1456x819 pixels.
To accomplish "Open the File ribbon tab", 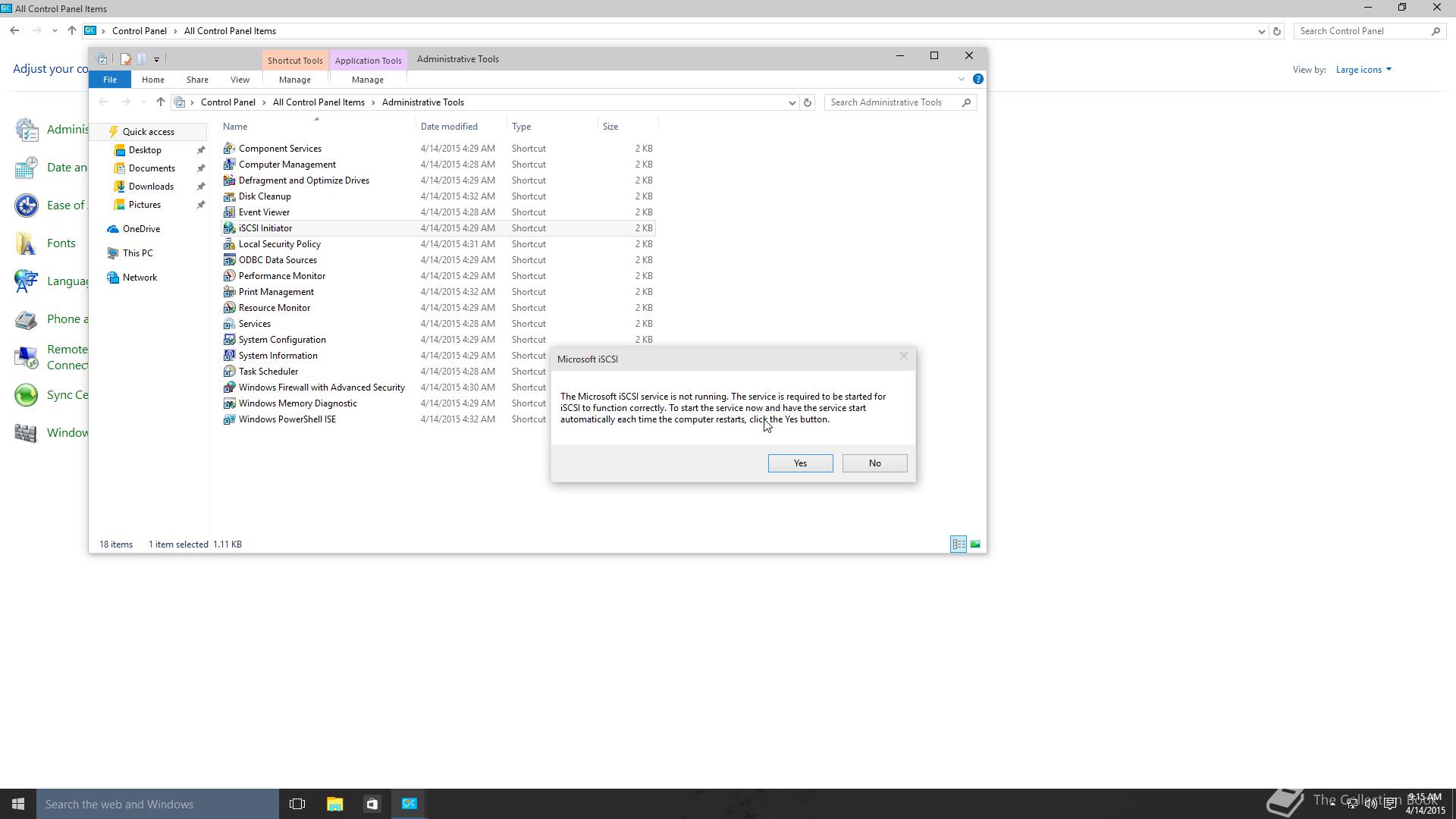I will click(x=110, y=80).
